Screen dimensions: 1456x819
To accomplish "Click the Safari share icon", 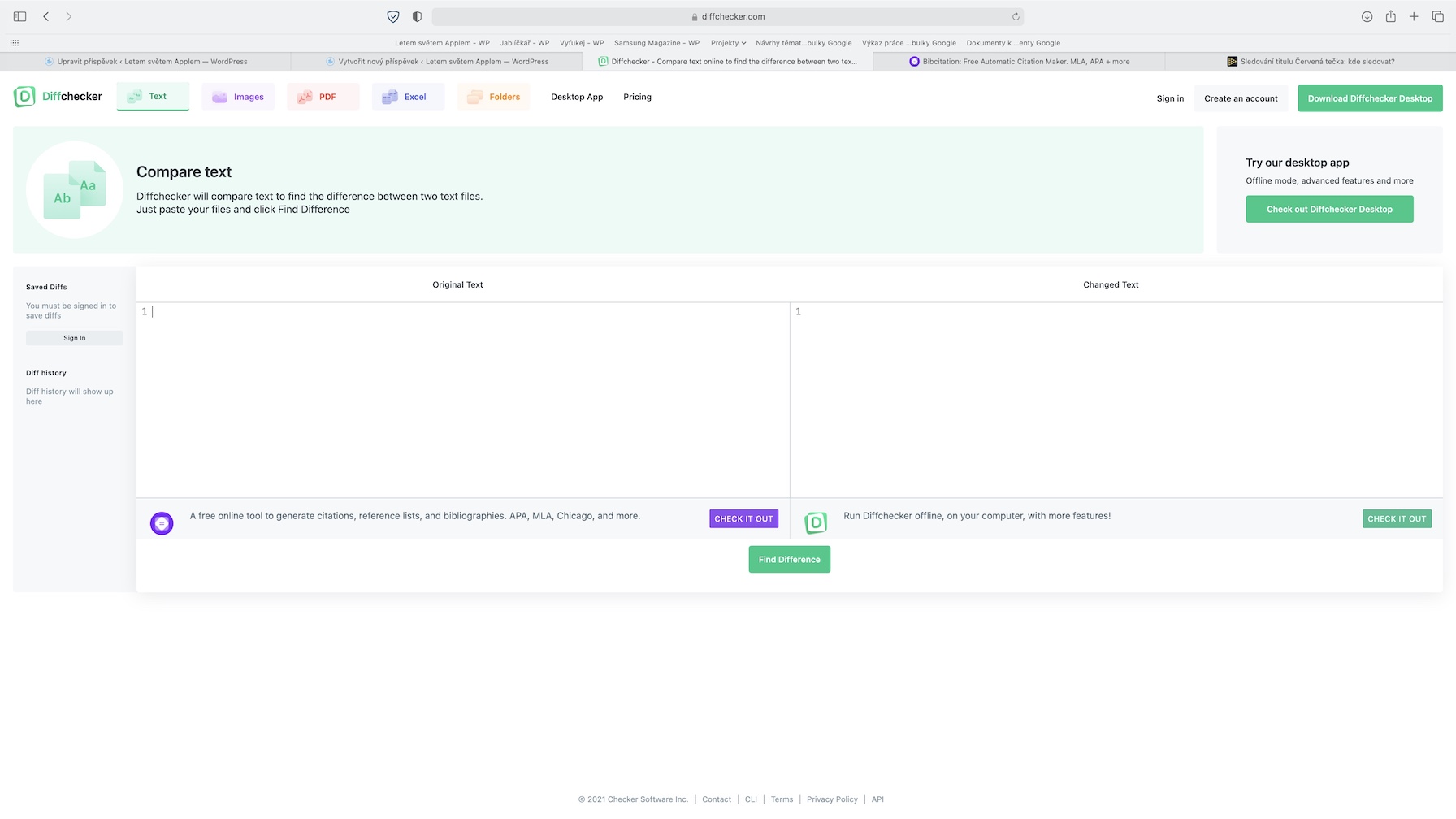I will [x=1391, y=16].
